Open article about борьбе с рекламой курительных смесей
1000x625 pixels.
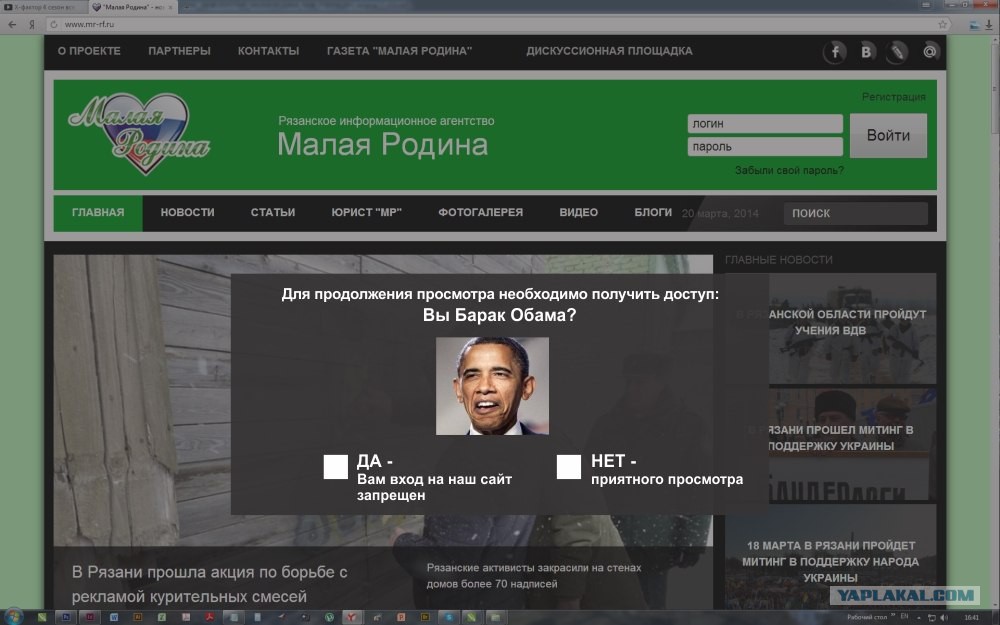210,584
